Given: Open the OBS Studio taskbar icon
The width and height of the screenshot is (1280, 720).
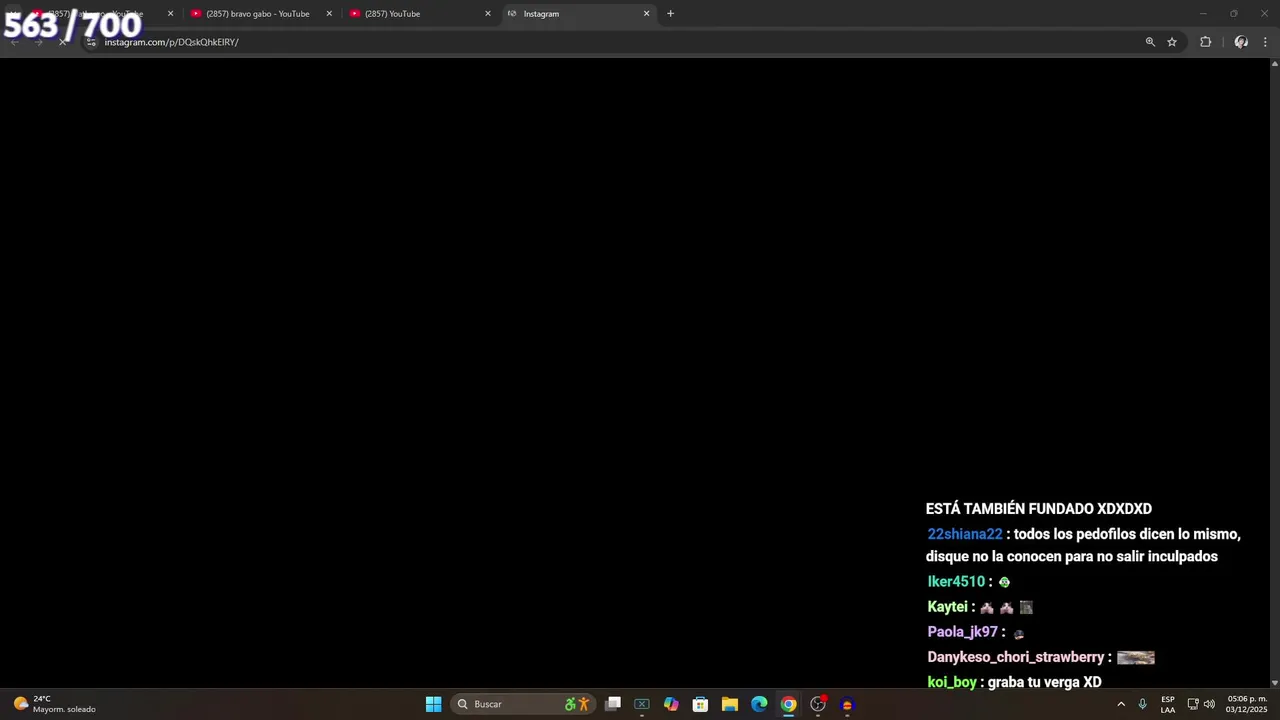Looking at the screenshot, I should click(818, 704).
